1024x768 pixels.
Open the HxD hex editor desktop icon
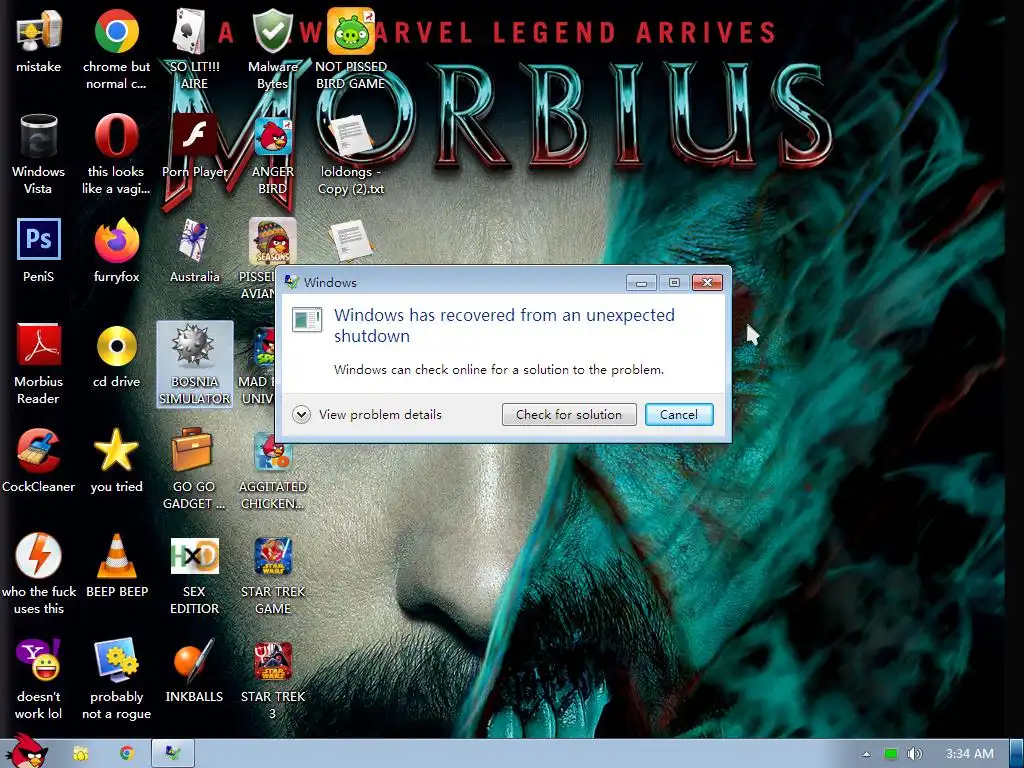click(x=195, y=556)
